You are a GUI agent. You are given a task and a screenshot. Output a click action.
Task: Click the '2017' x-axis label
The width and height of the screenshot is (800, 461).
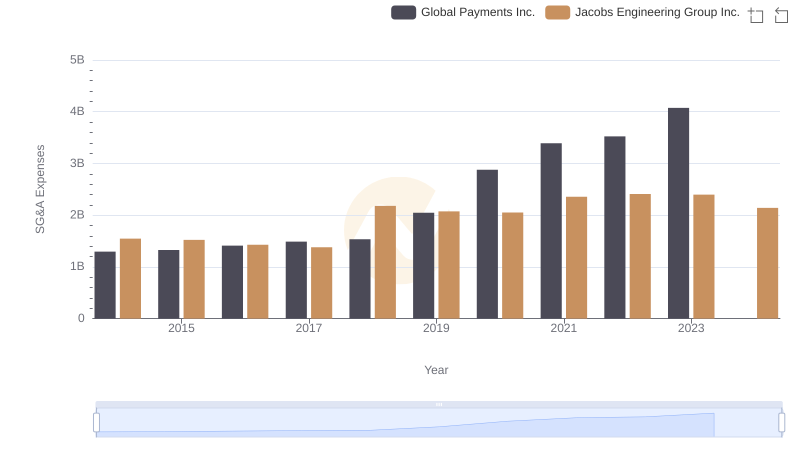pos(309,328)
